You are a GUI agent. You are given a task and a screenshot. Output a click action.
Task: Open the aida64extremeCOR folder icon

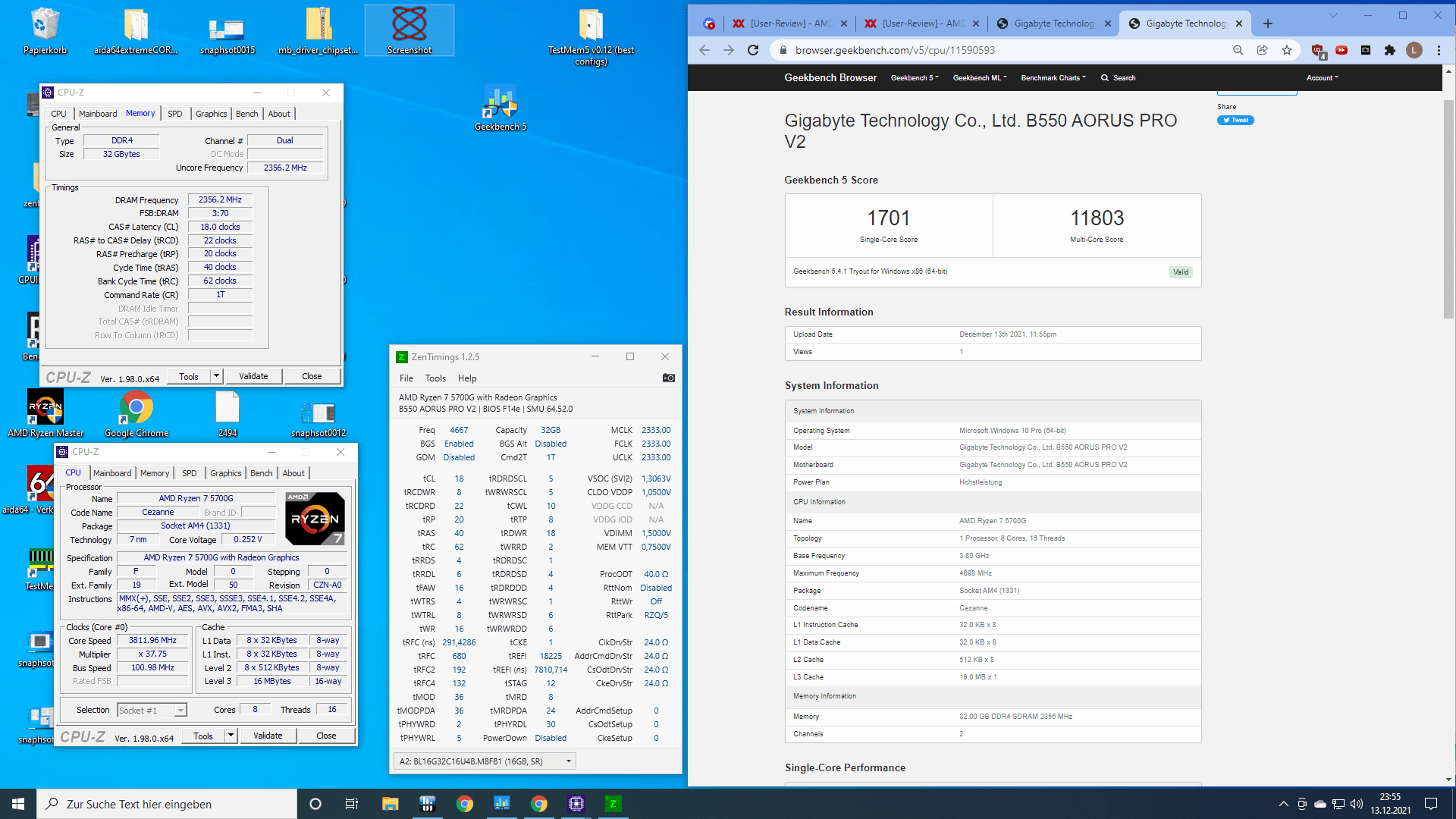click(136, 30)
